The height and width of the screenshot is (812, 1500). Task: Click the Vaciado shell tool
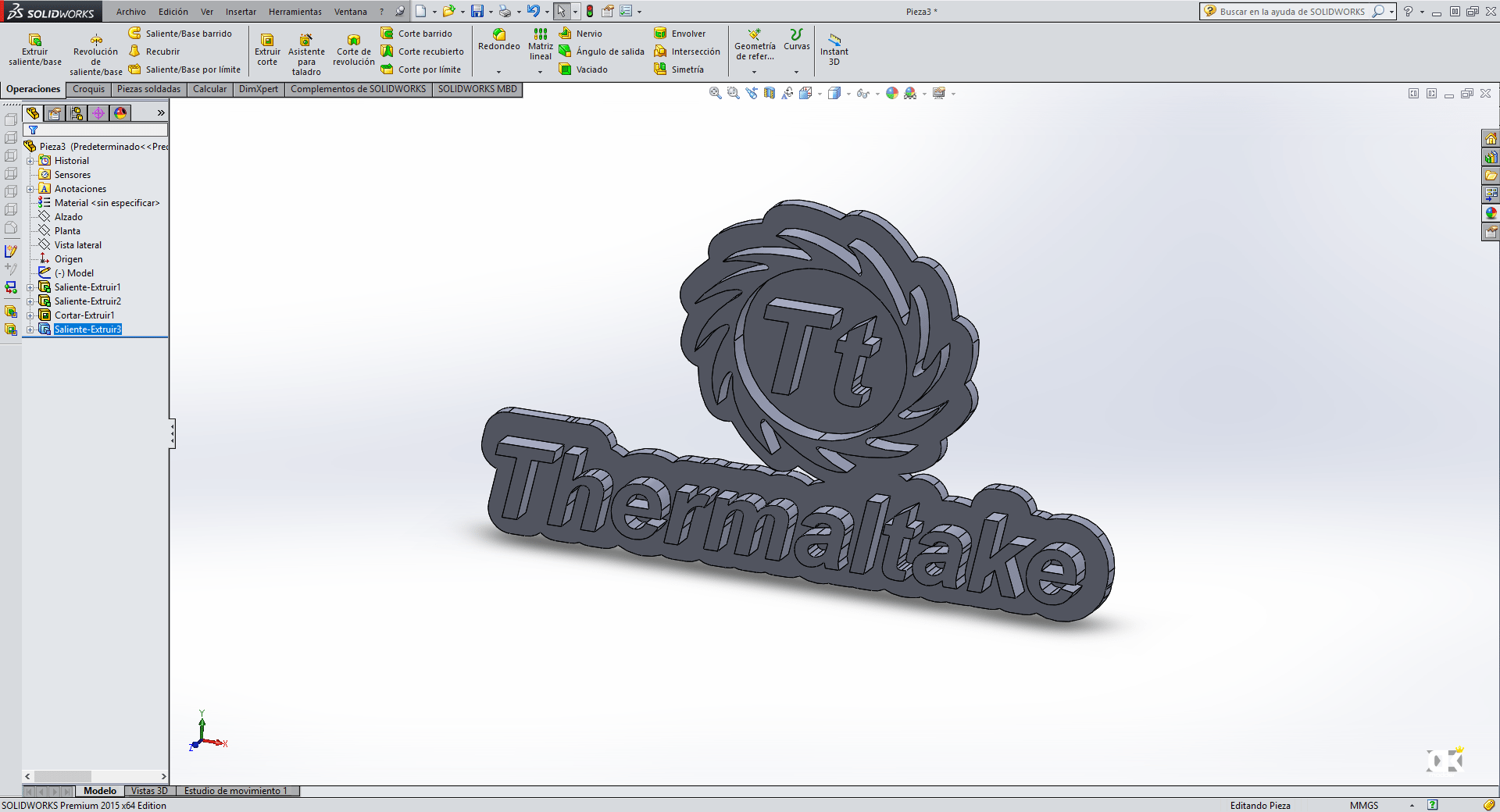(584, 69)
